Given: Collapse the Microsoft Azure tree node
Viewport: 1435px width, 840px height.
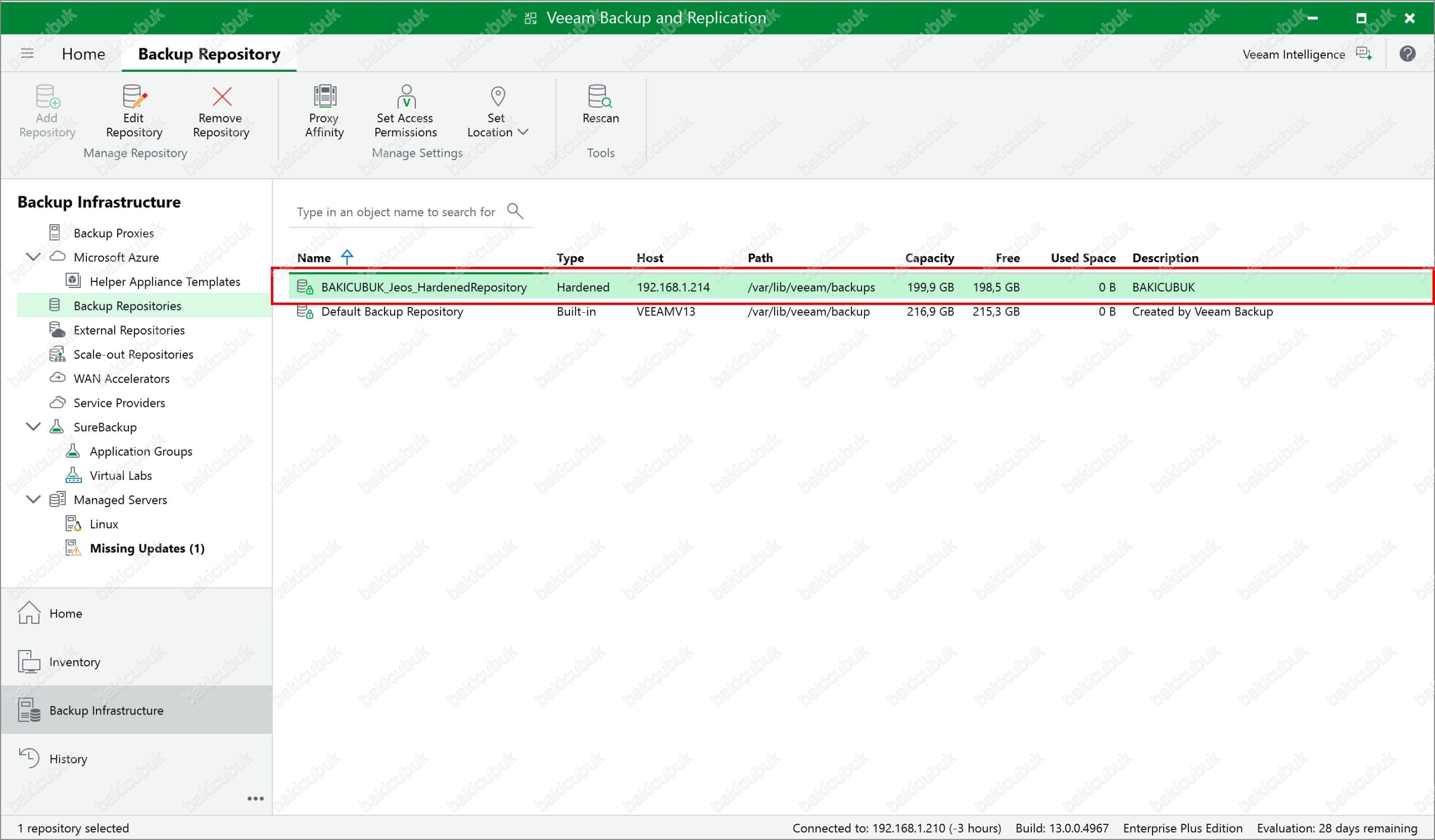Looking at the screenshot, I should pos(34,257).
